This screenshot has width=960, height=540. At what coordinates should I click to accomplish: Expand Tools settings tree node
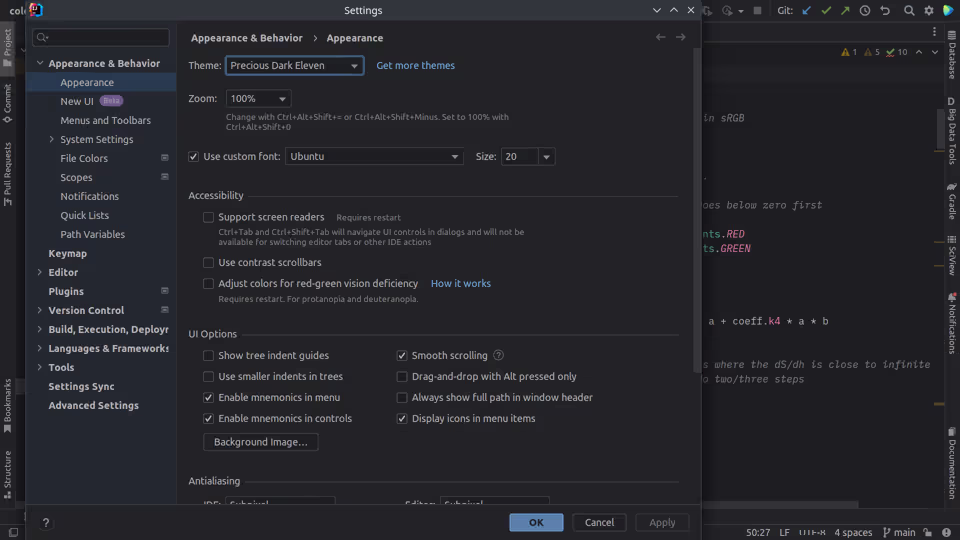pos(40,367)
